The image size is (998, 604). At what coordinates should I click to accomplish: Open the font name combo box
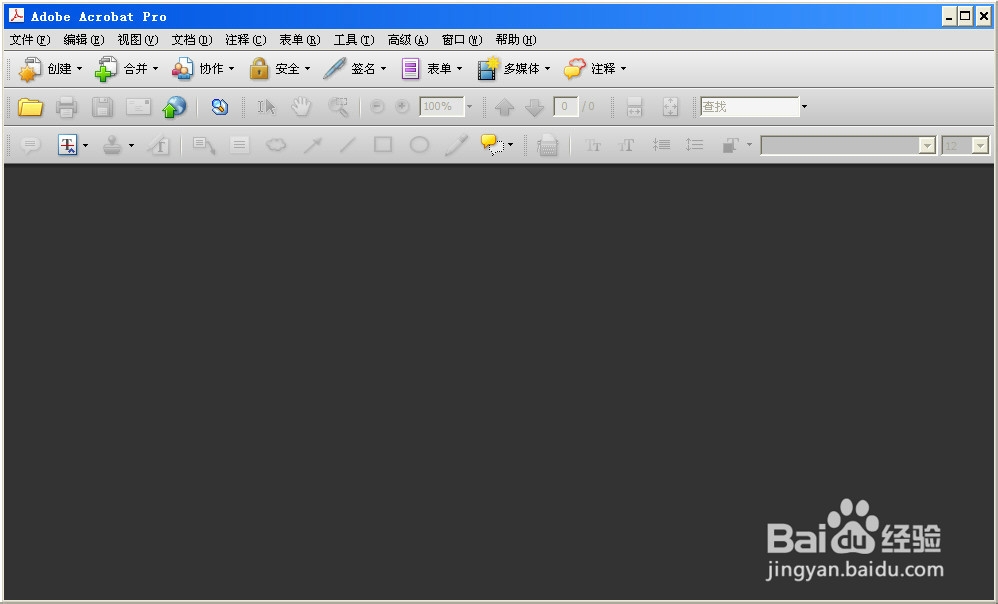[848, 146]
